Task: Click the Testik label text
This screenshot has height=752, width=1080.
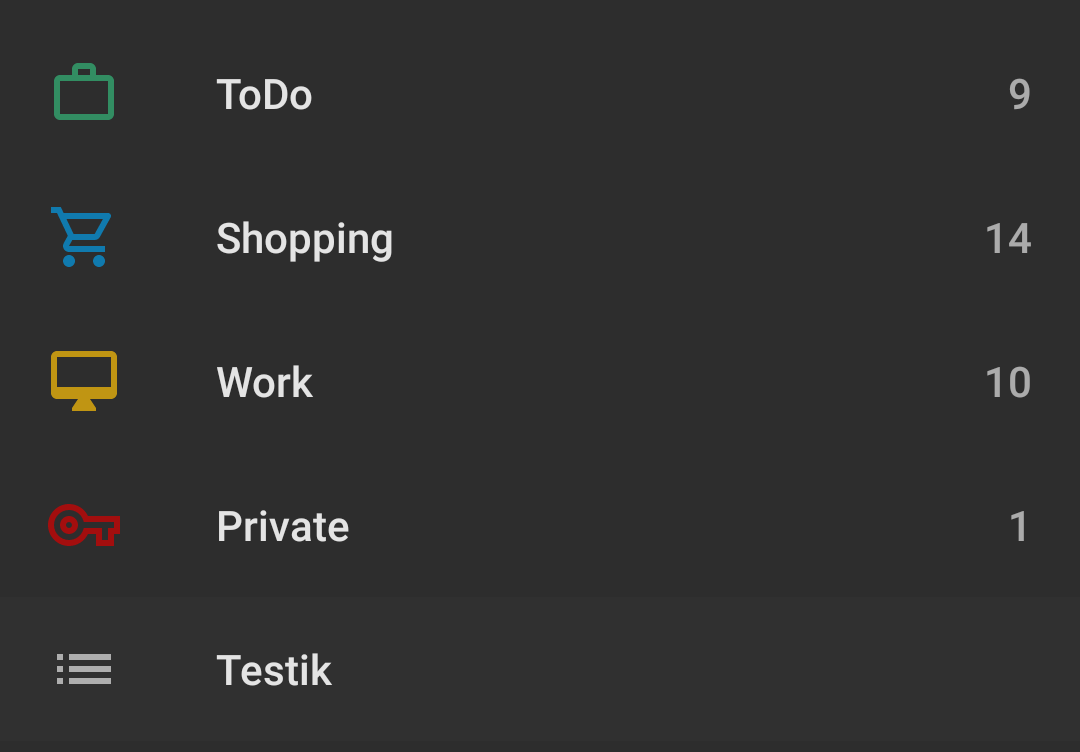Action: (274, 671)
